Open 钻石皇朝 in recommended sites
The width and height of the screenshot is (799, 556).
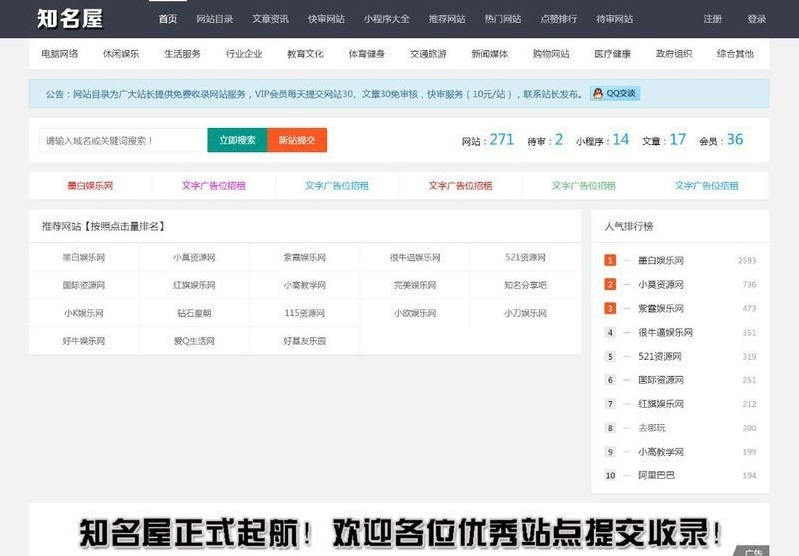(x=194, y=313)
